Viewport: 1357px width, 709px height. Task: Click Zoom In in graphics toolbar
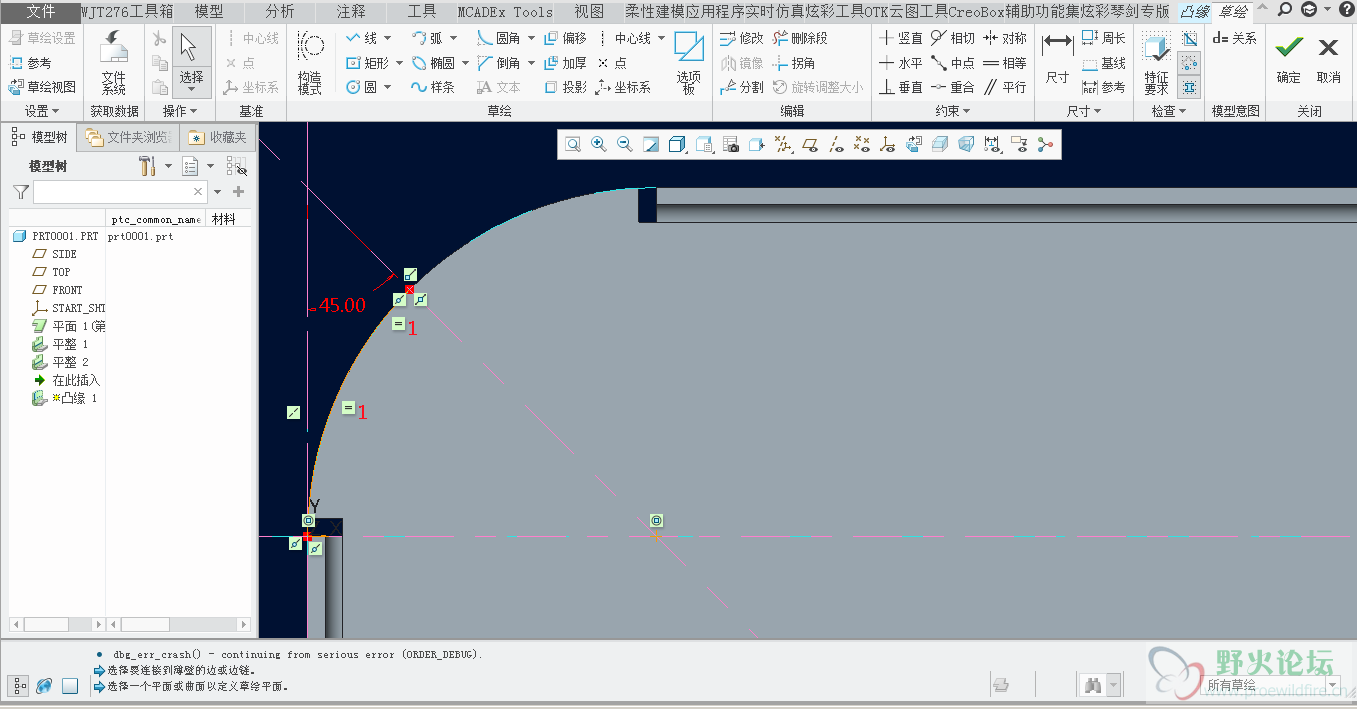point(599,145)
